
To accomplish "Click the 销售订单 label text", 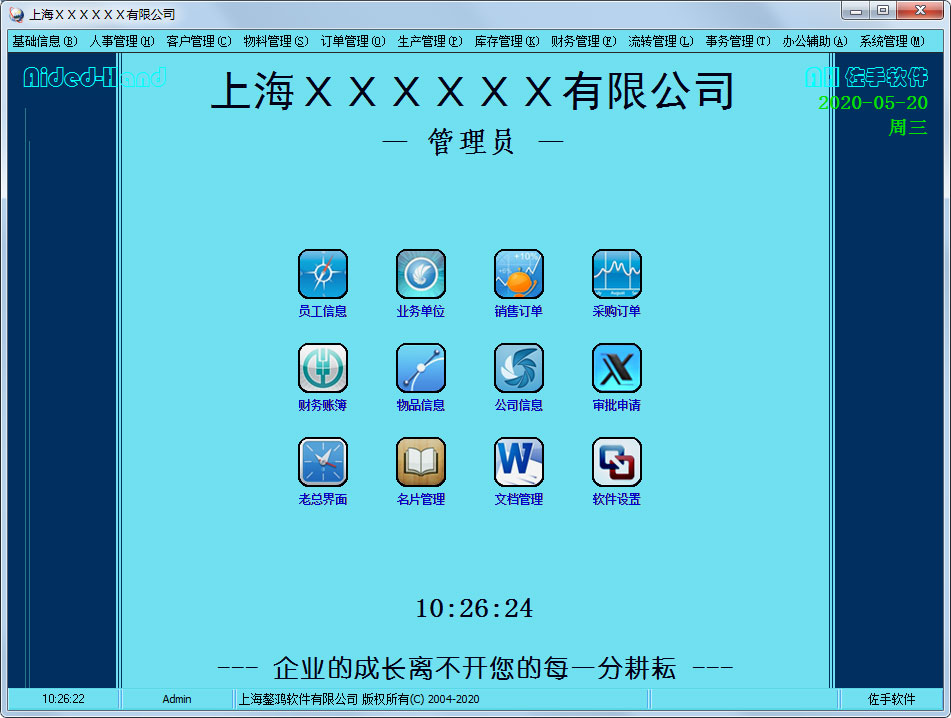I will (x=519, y=312).
